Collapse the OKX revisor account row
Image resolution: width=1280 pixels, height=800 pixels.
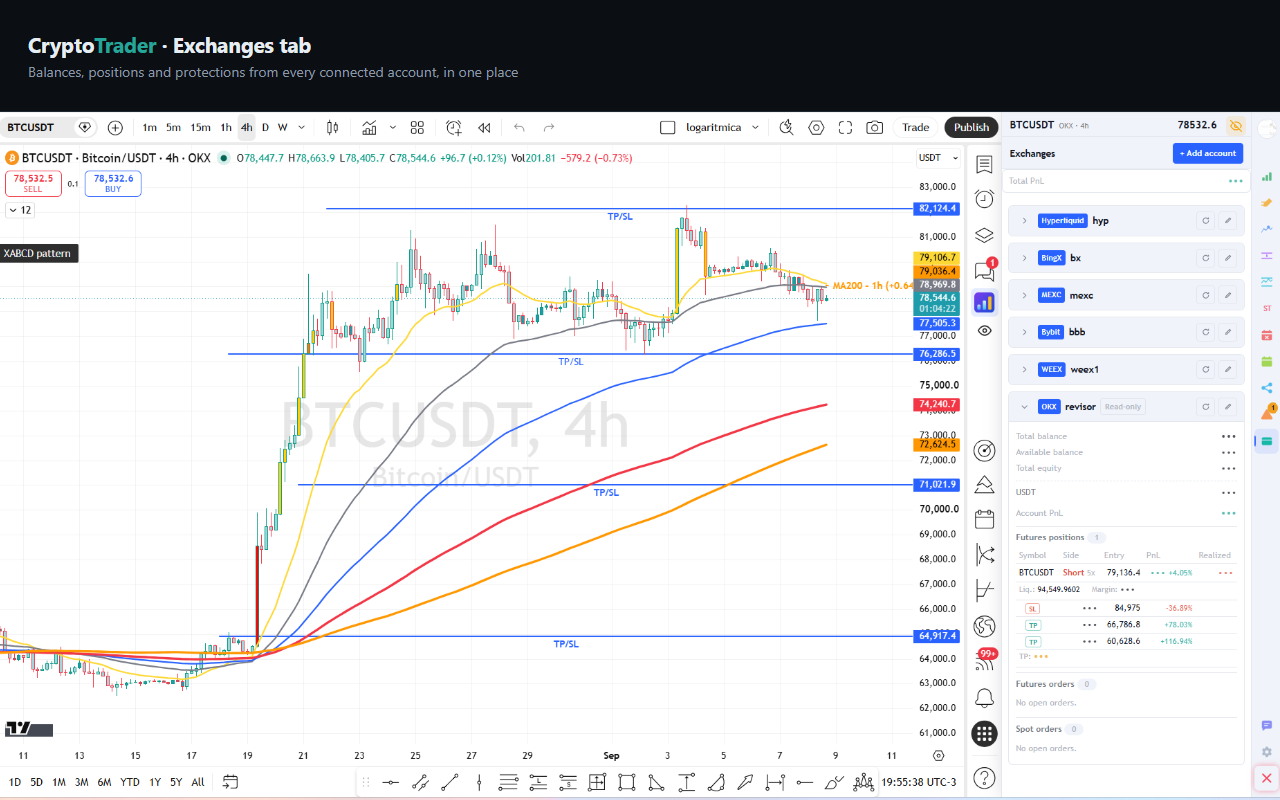pyautogui.click(x=1024, y=407)
